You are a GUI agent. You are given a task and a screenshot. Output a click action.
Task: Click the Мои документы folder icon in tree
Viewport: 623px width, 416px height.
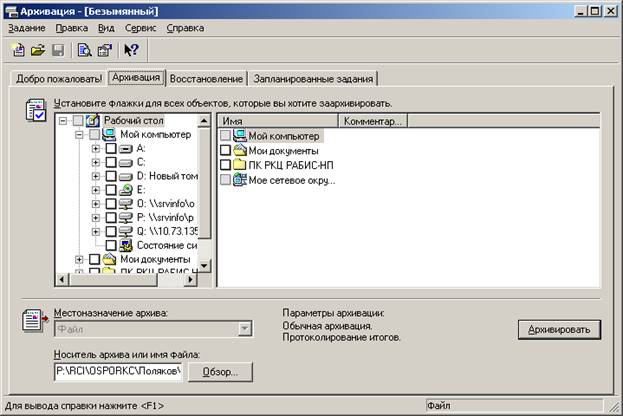point(109,259)
